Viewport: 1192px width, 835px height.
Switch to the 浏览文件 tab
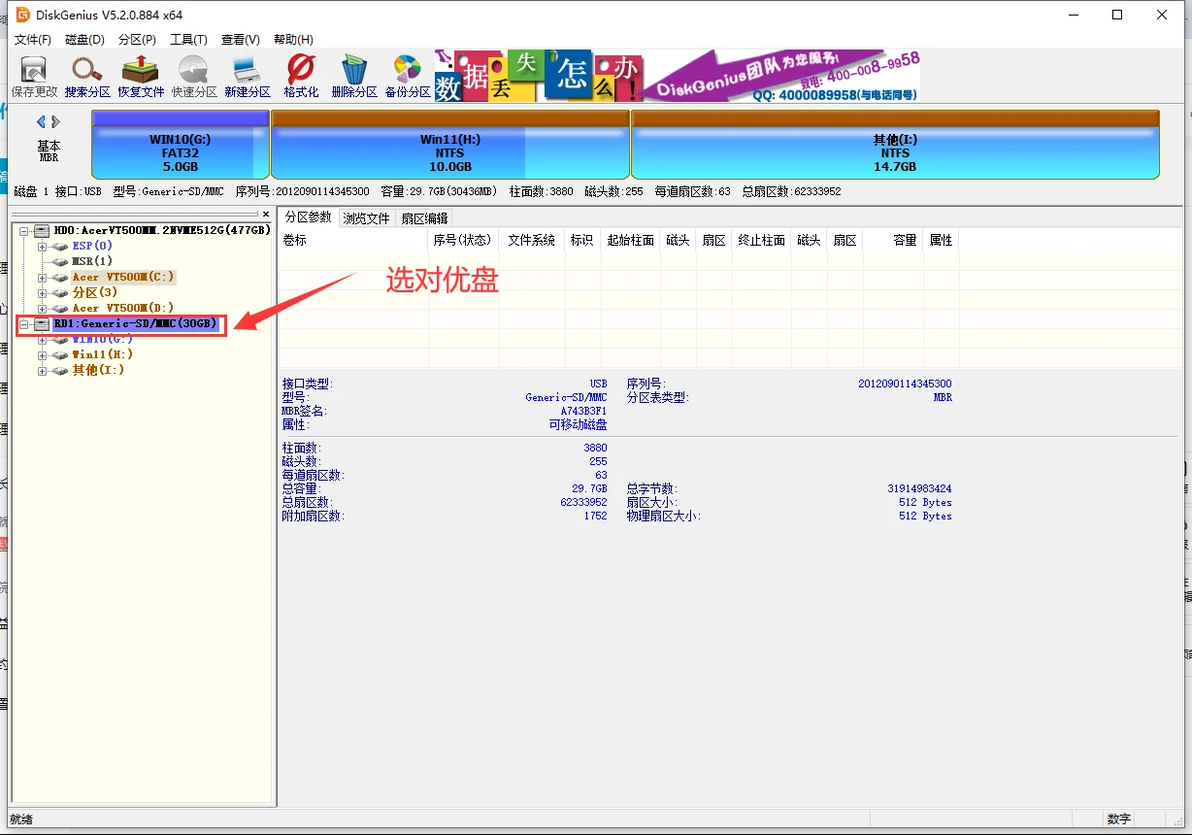(x=366, y=217)
